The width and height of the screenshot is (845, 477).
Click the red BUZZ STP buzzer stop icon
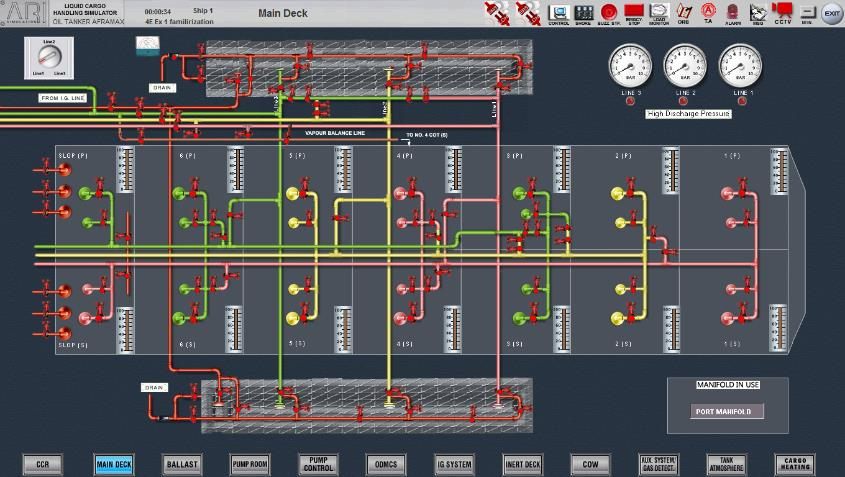click(x=609, y=12)
